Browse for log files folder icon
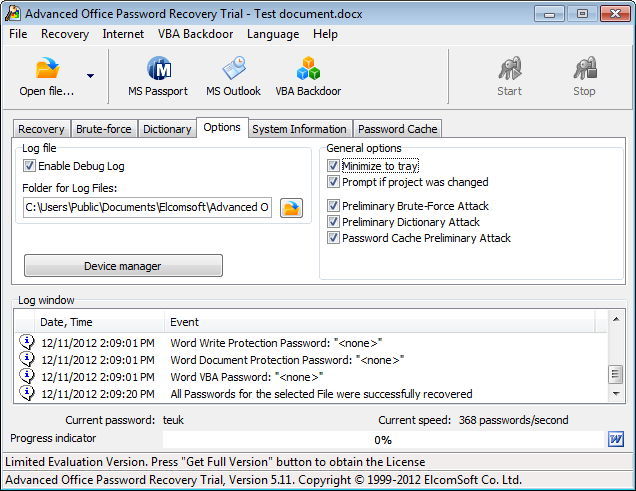Viewport: 636px width, 491px height. pos(291,208)
